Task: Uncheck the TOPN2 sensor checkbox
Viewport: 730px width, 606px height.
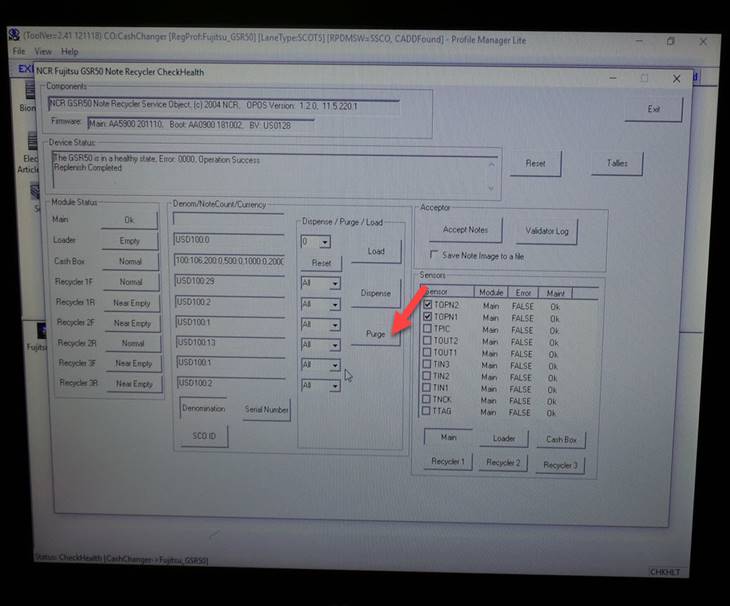Action: pos(428,305)
